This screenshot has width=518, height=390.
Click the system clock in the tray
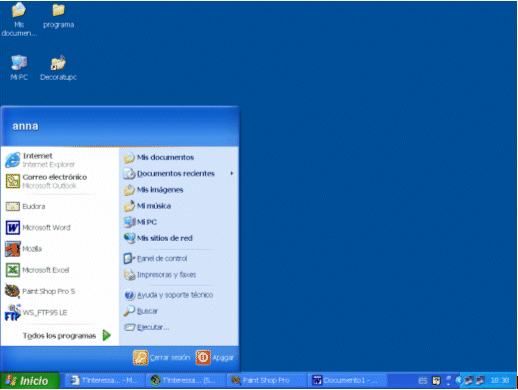[500, 380]
